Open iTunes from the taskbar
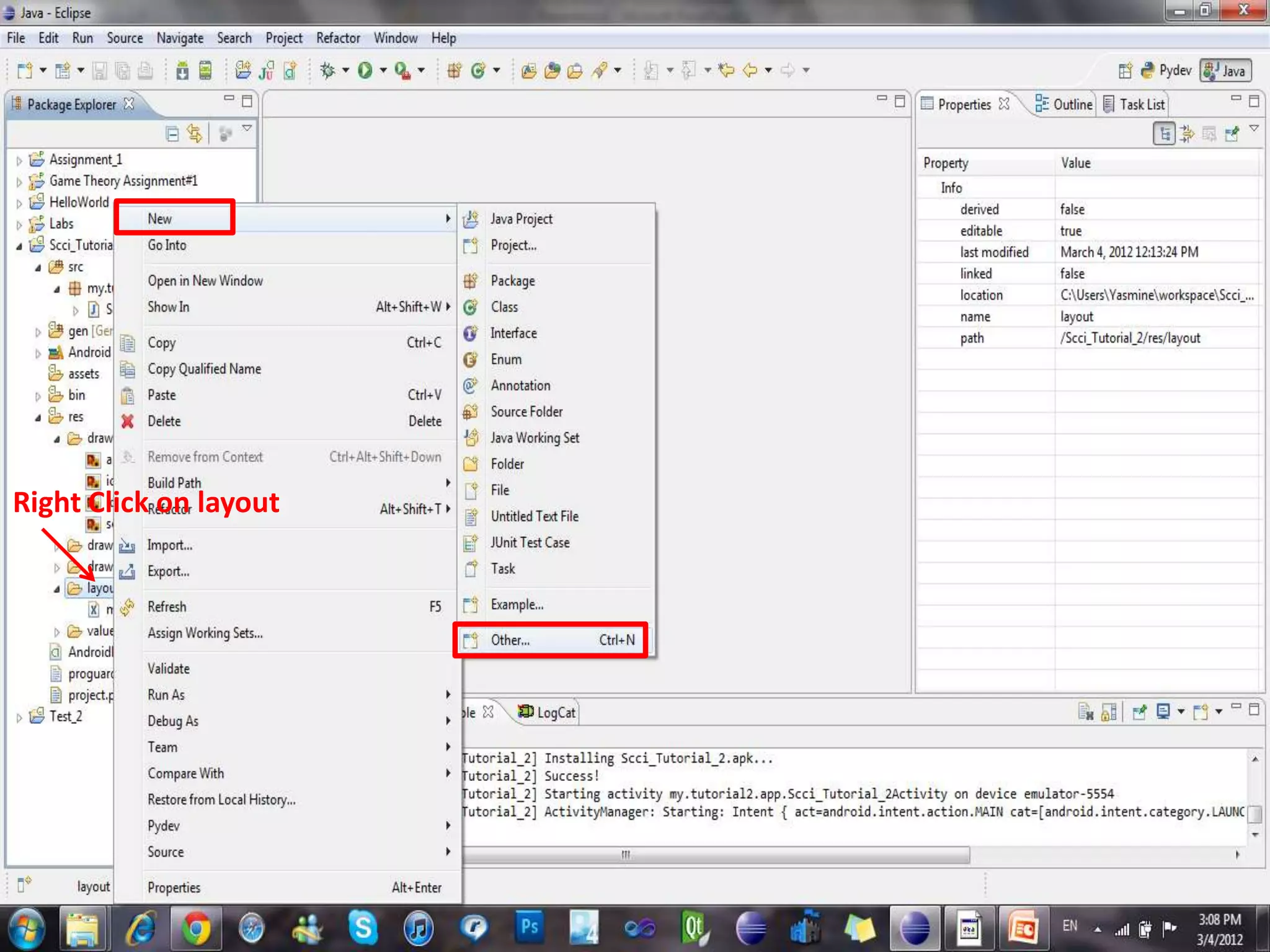The height and width of the screenshot is (952, 1270). 419,928
